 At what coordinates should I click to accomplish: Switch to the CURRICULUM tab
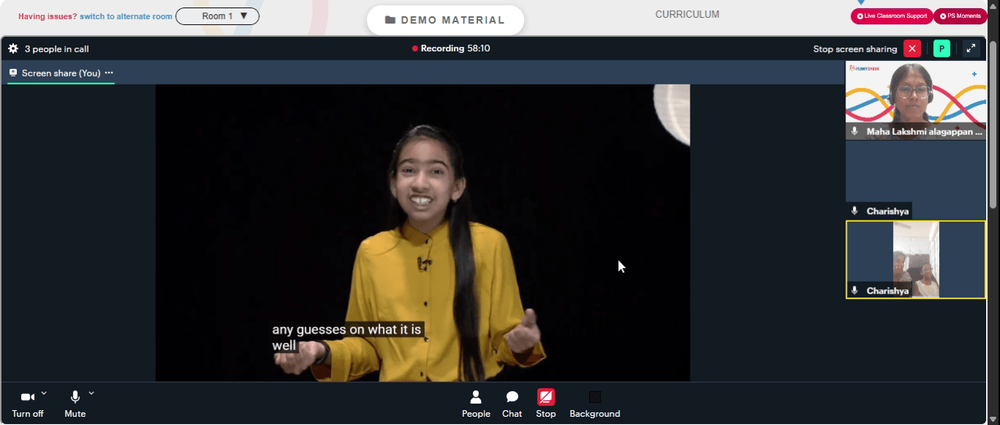tap(687, 14)
